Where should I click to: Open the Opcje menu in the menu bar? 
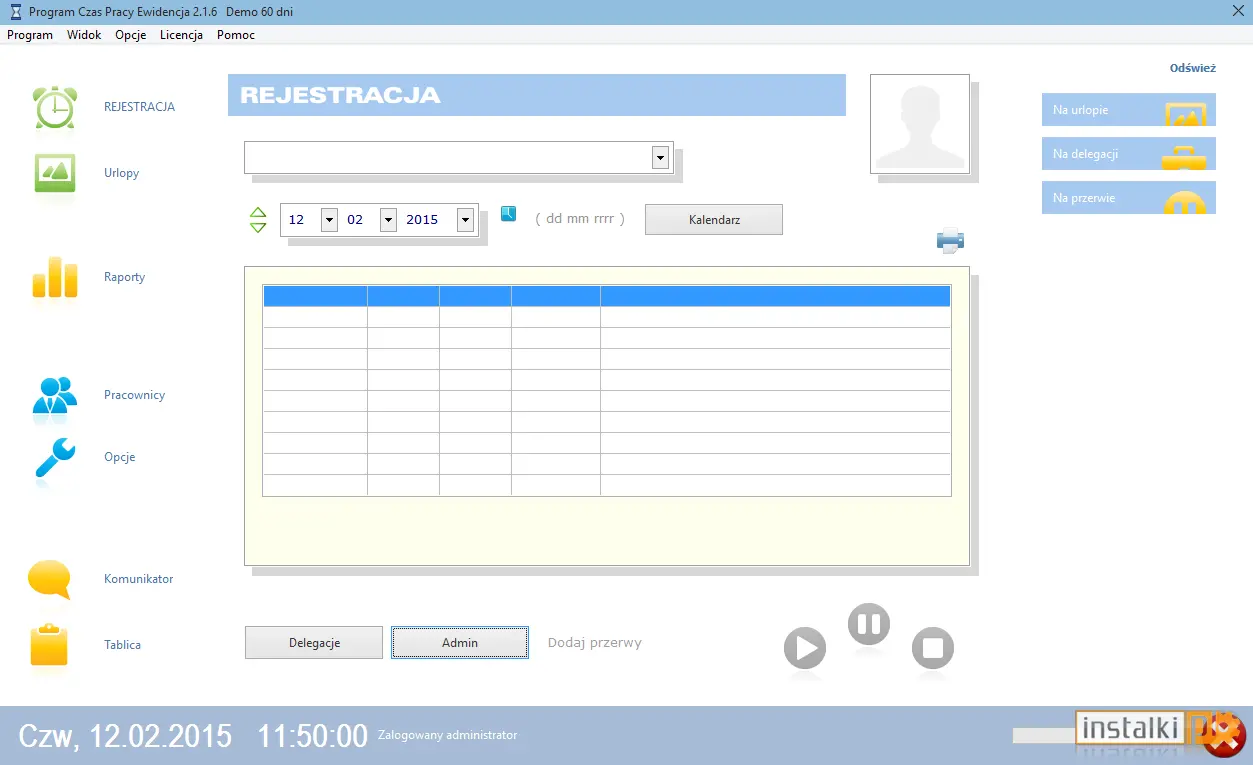pos(131,35)
